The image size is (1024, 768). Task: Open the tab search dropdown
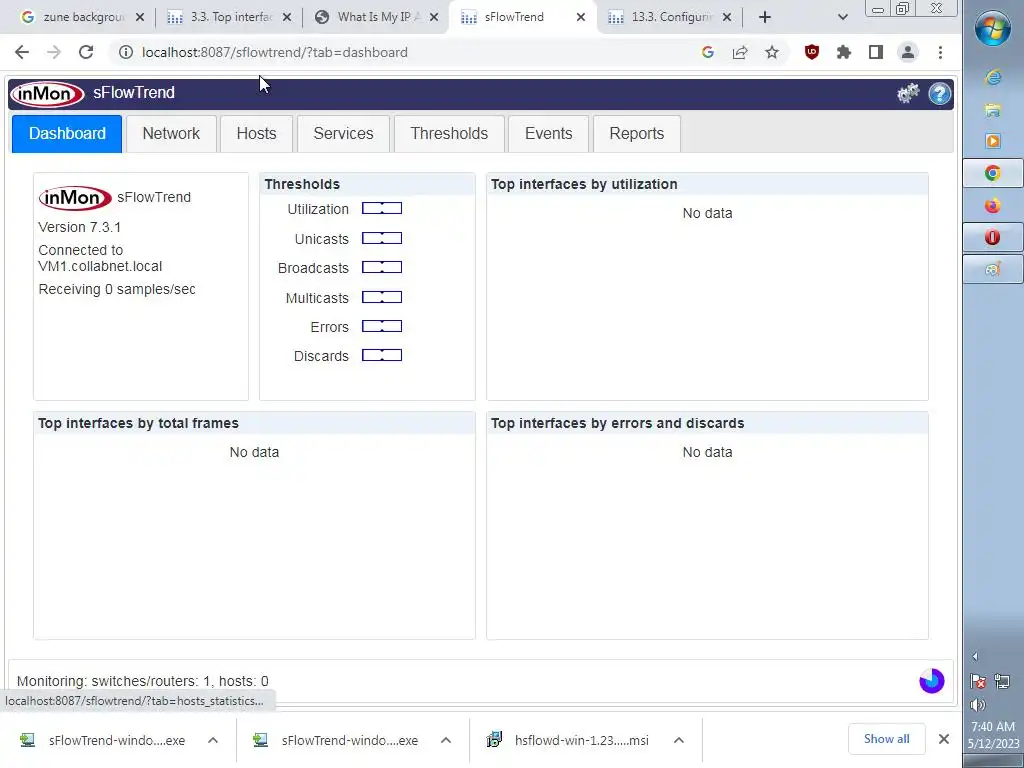(x=842, y=18)
